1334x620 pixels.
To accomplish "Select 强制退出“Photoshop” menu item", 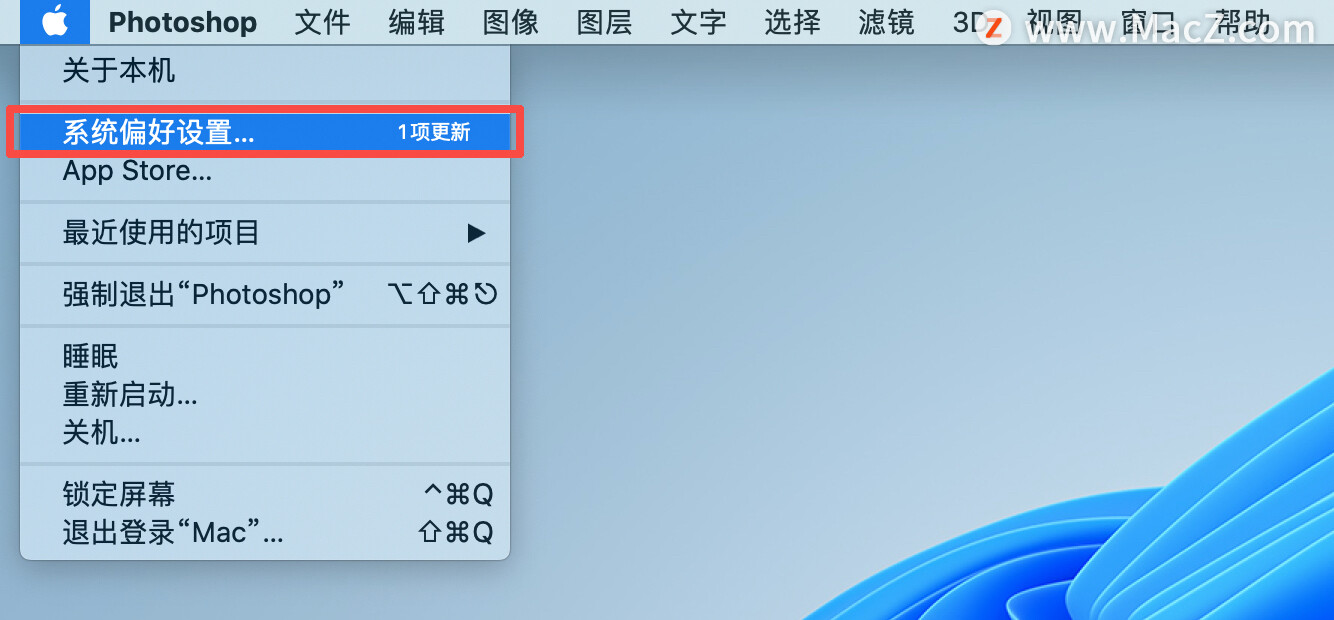I will pos(265,294).
